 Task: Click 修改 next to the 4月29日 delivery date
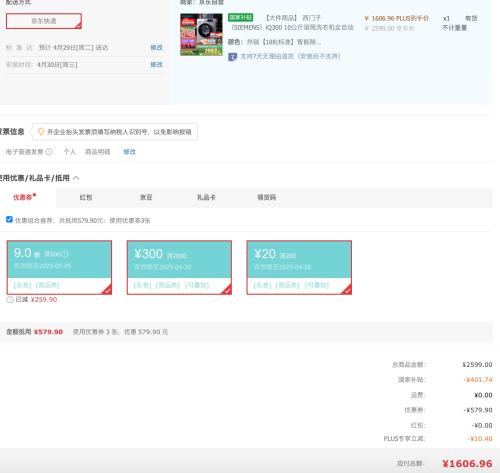coord(156,47)
